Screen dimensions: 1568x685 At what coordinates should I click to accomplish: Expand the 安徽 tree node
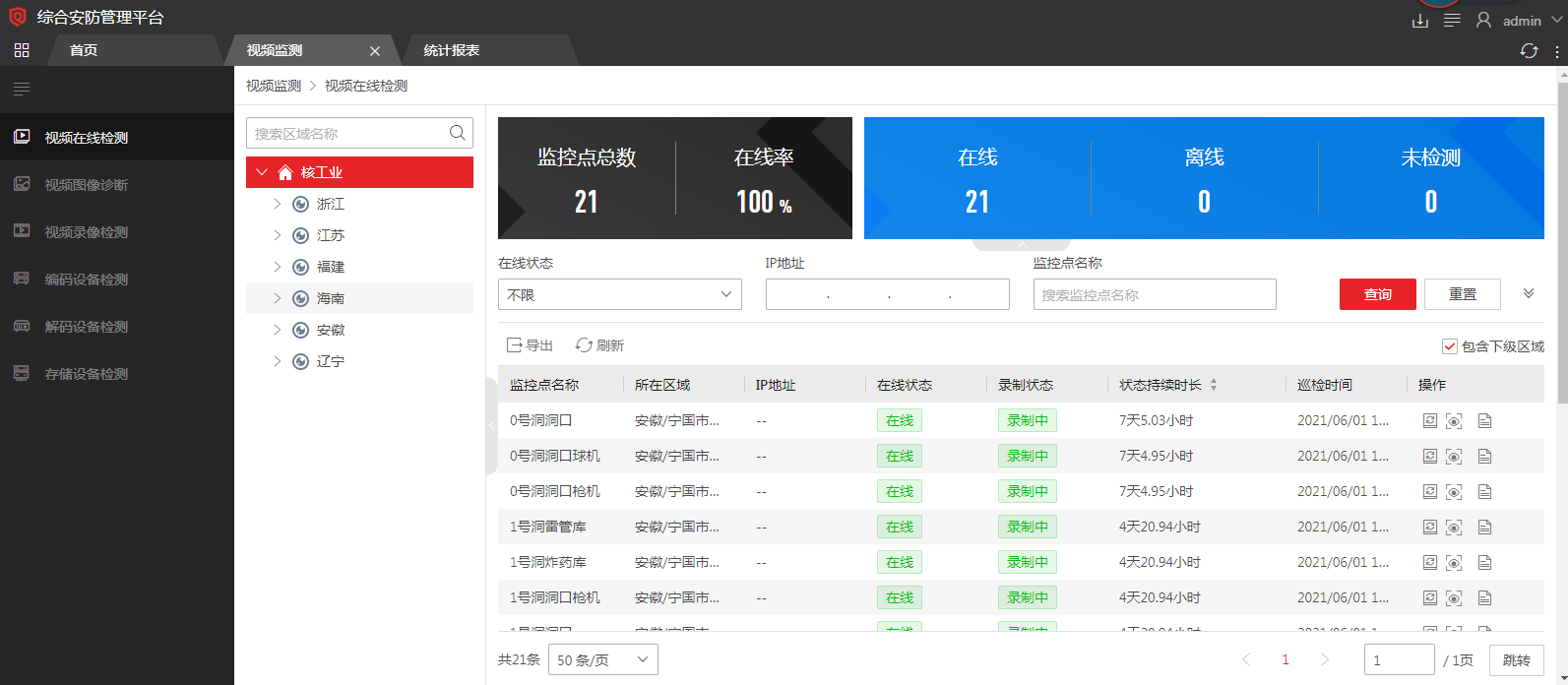tap(277, 330)
